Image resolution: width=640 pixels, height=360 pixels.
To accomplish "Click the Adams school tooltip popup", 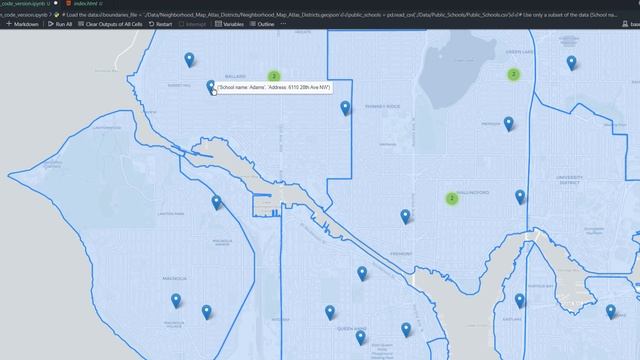I will 274,88.
